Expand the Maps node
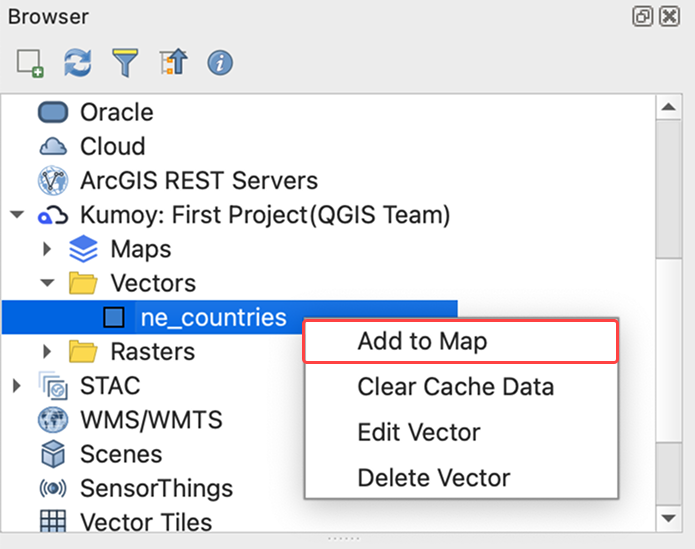 pyautogui.click(x=47, y=249)
